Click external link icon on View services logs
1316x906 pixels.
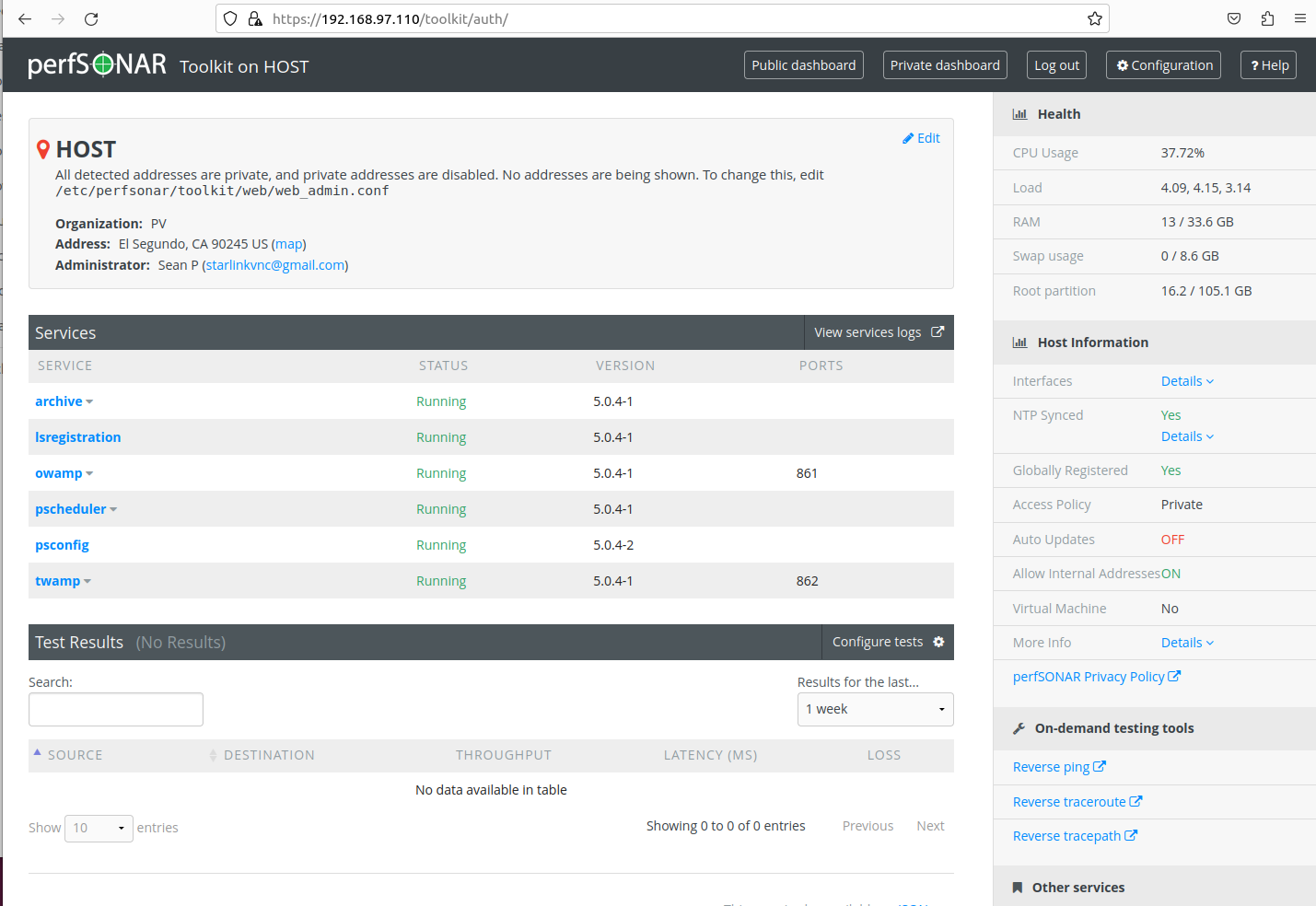[x=938, y=332]
